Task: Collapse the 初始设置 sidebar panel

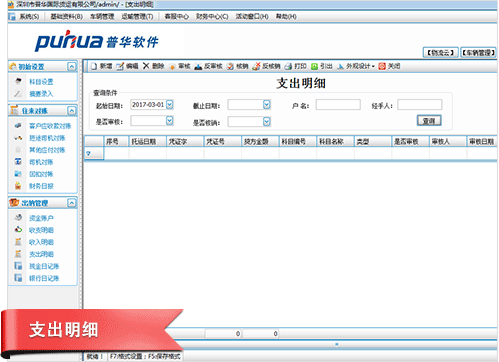Action: point(72,66)
